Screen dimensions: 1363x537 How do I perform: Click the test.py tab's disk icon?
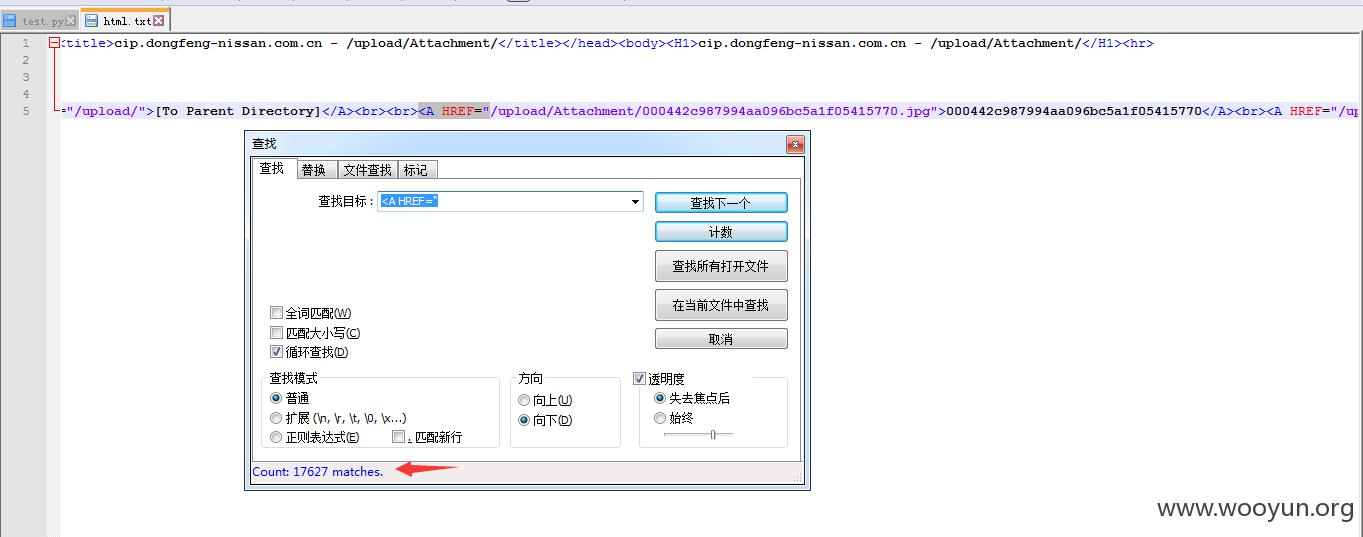click(10, 20)
